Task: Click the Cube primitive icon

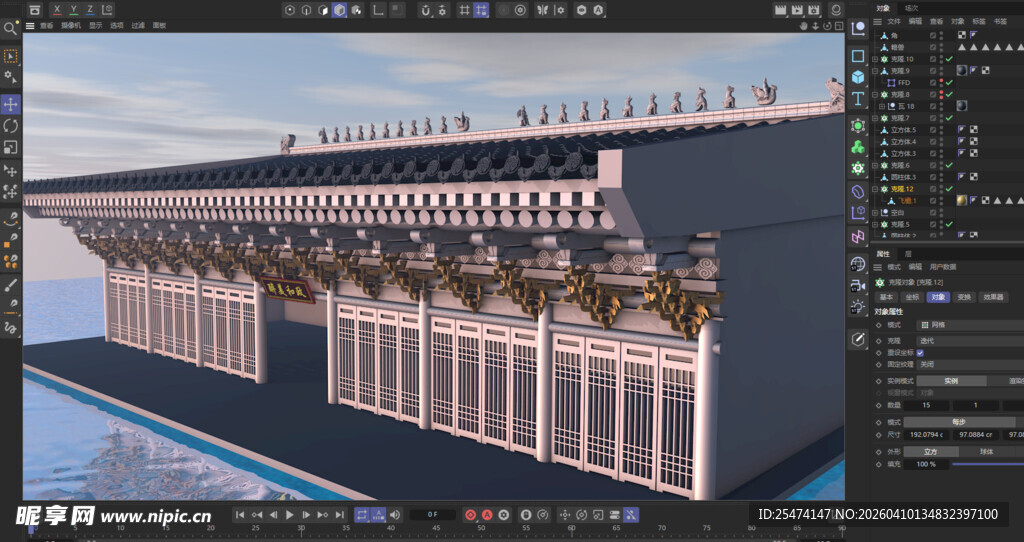Action: click(858, 77)
